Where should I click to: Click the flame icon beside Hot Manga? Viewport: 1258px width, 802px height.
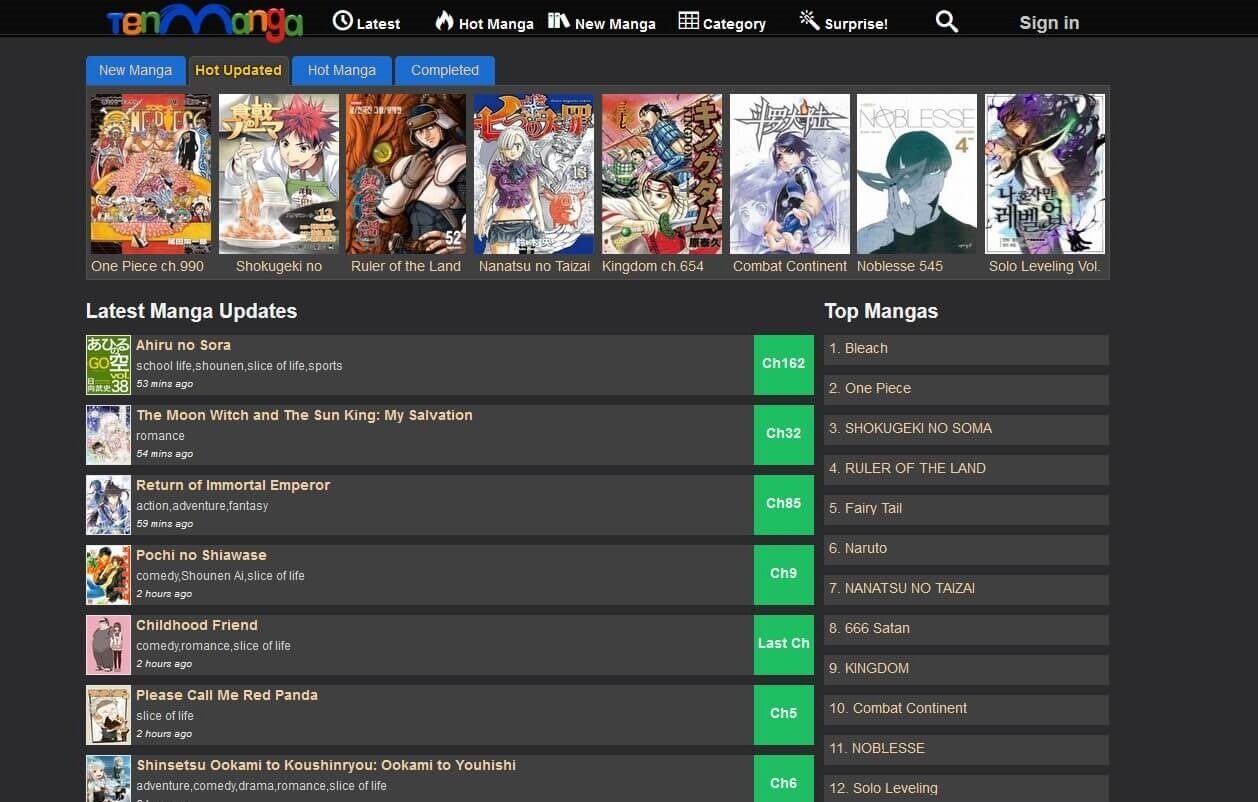click(444, 21)
